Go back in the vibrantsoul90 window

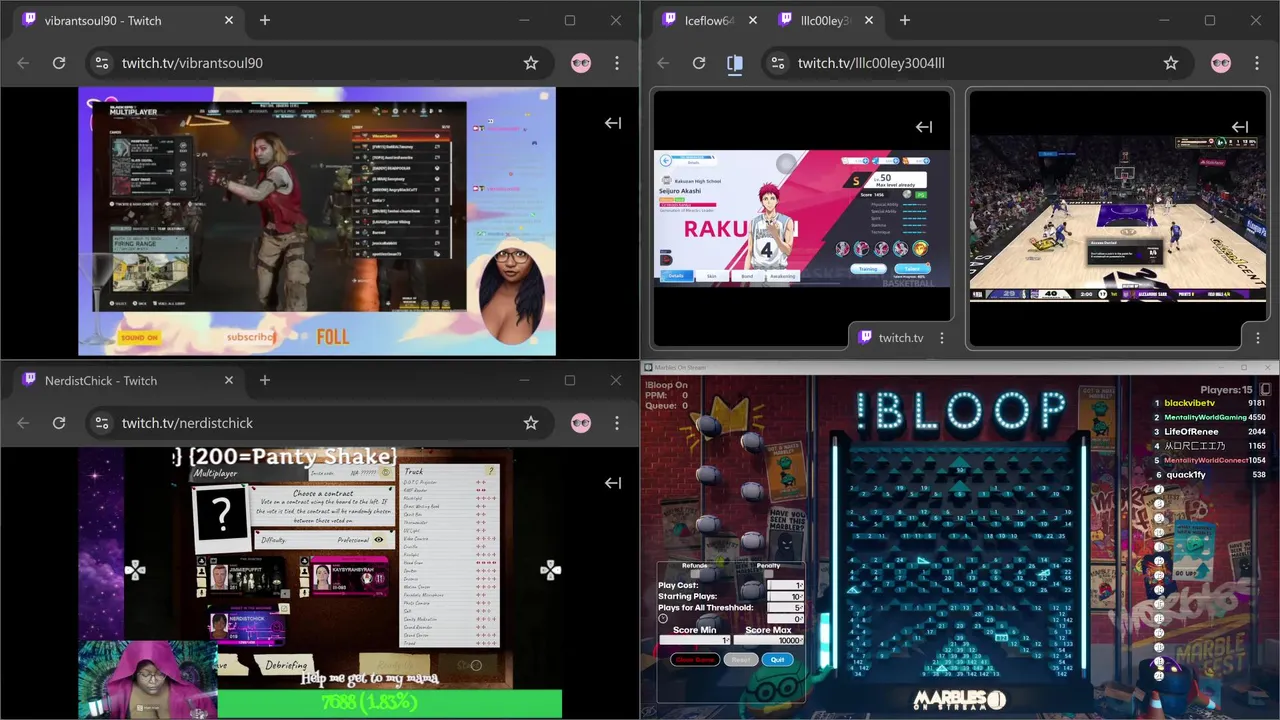[x=23, y=63]
